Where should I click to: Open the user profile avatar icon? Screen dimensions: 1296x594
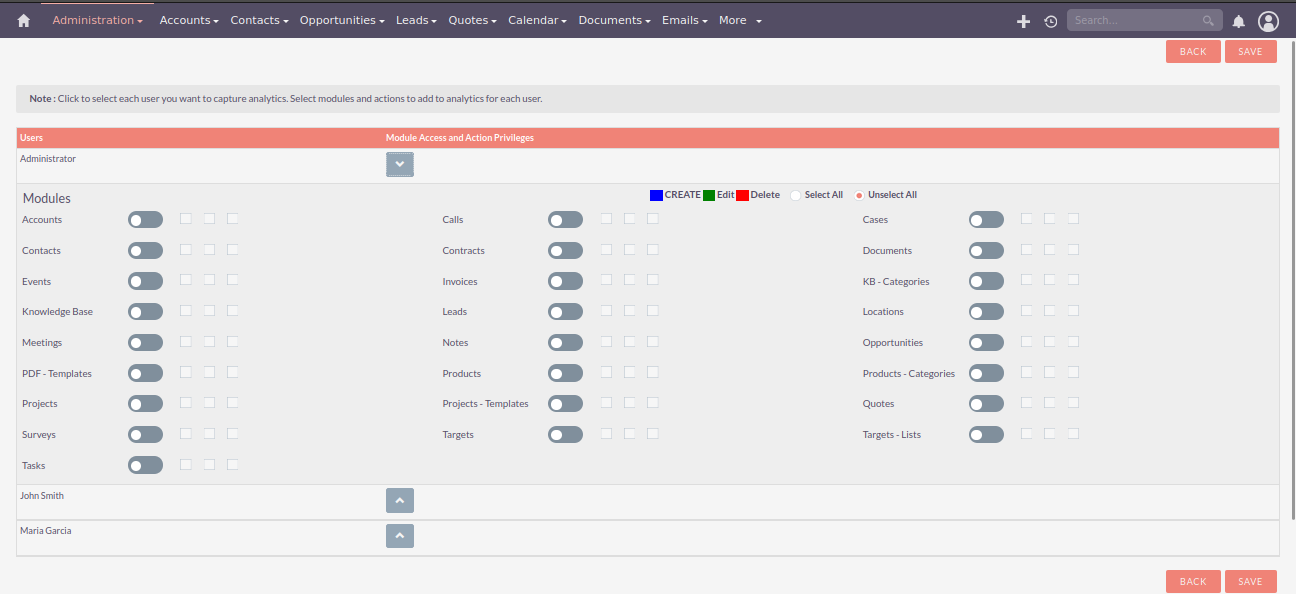coord(1268,21)
